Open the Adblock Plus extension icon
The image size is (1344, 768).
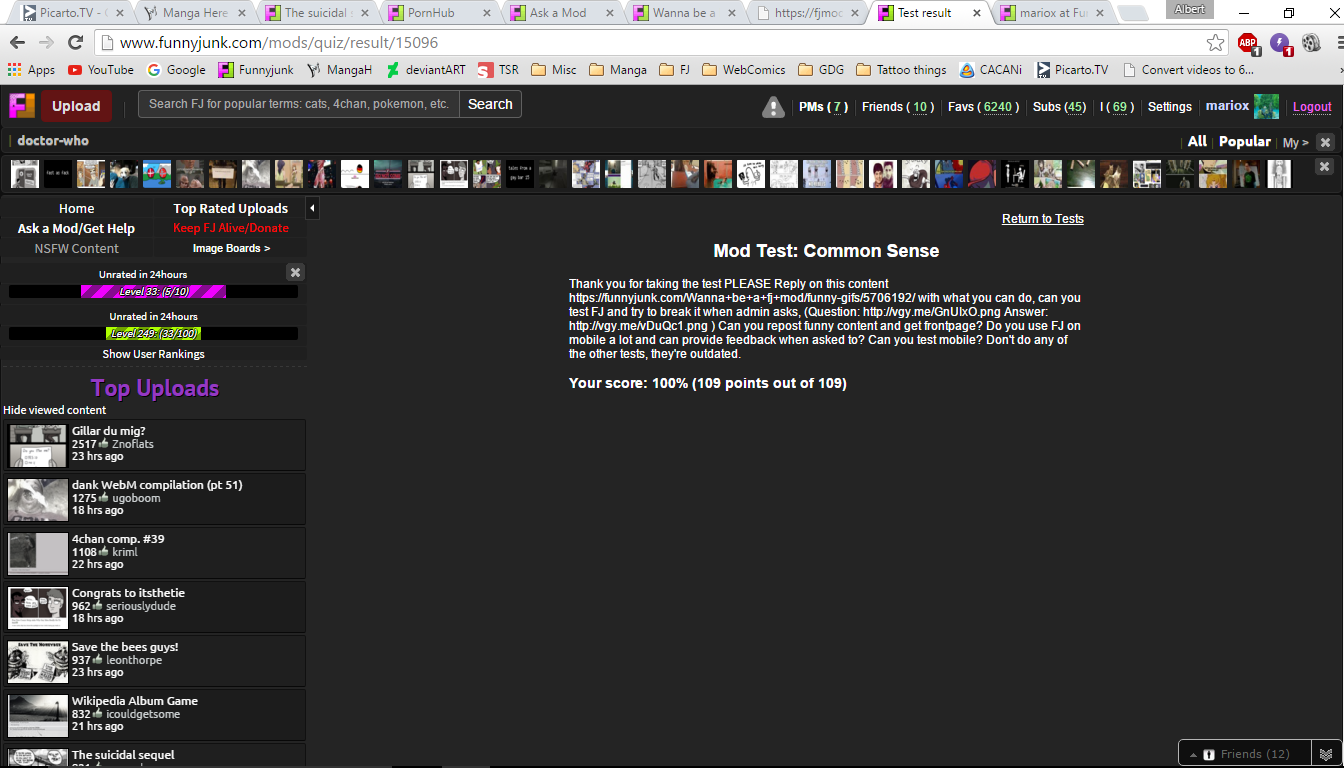(x=1248, y=43)
